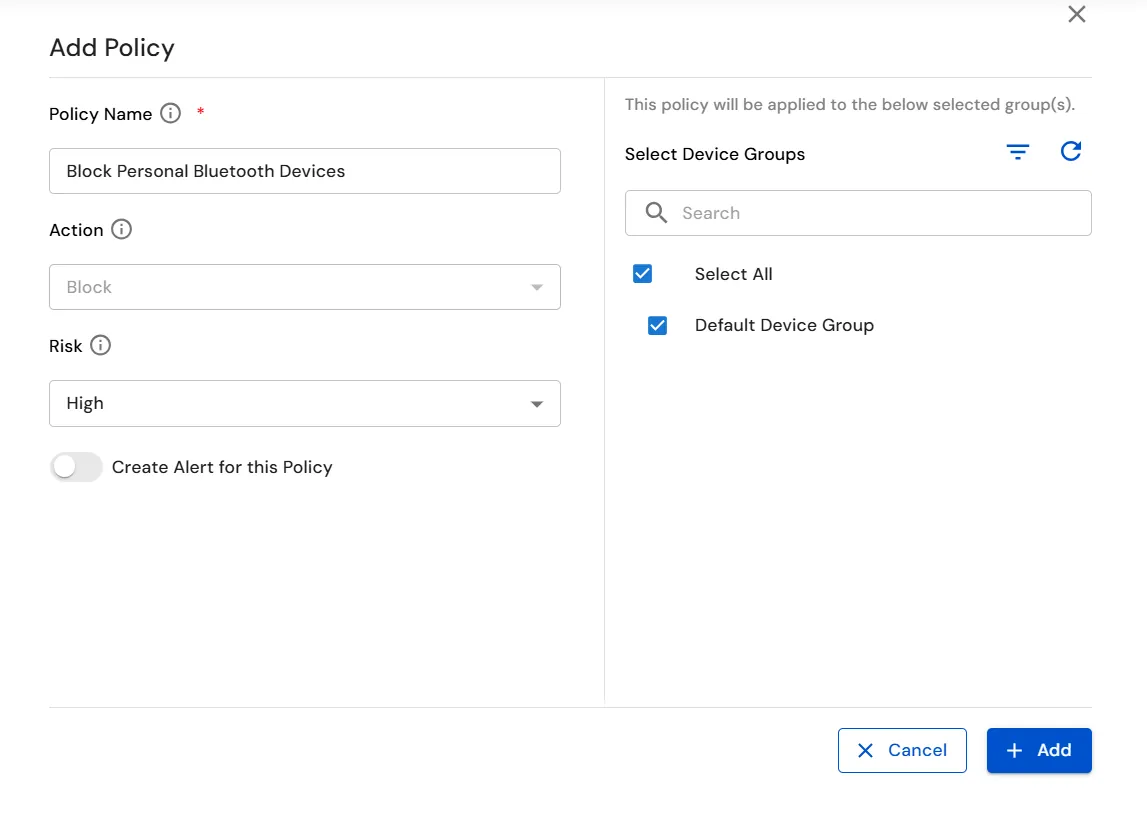Focus the device groups Search field
The height and width of the screenshot is (827, 1147).
click(858, 213)
